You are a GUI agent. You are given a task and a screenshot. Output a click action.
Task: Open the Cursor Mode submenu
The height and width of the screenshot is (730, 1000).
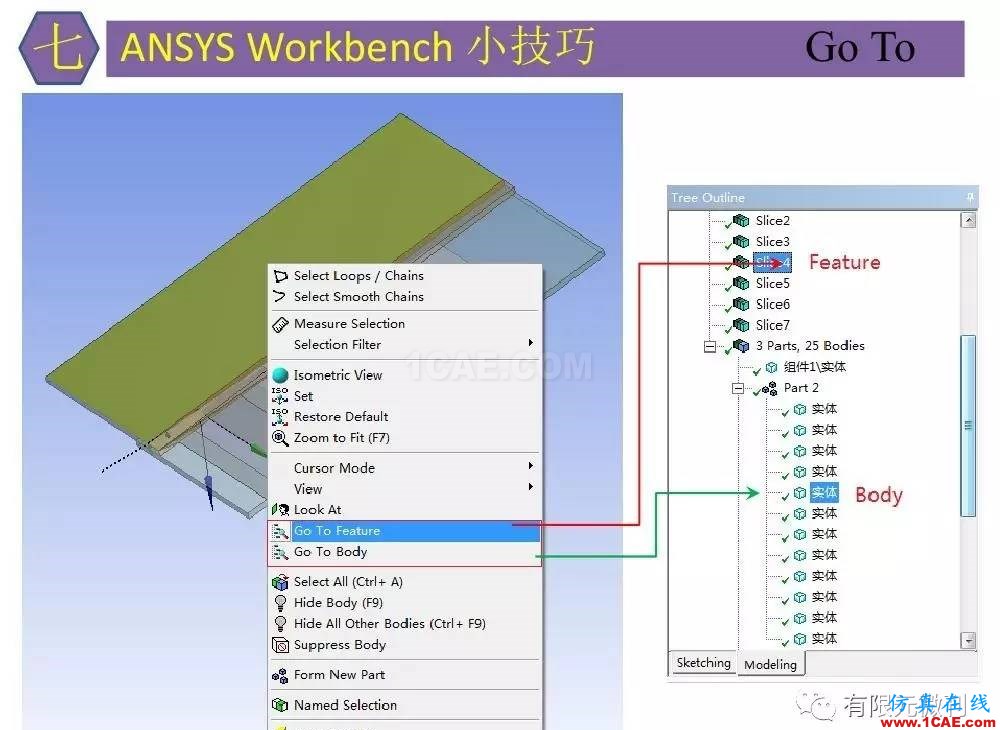click(x=404, y=467)
